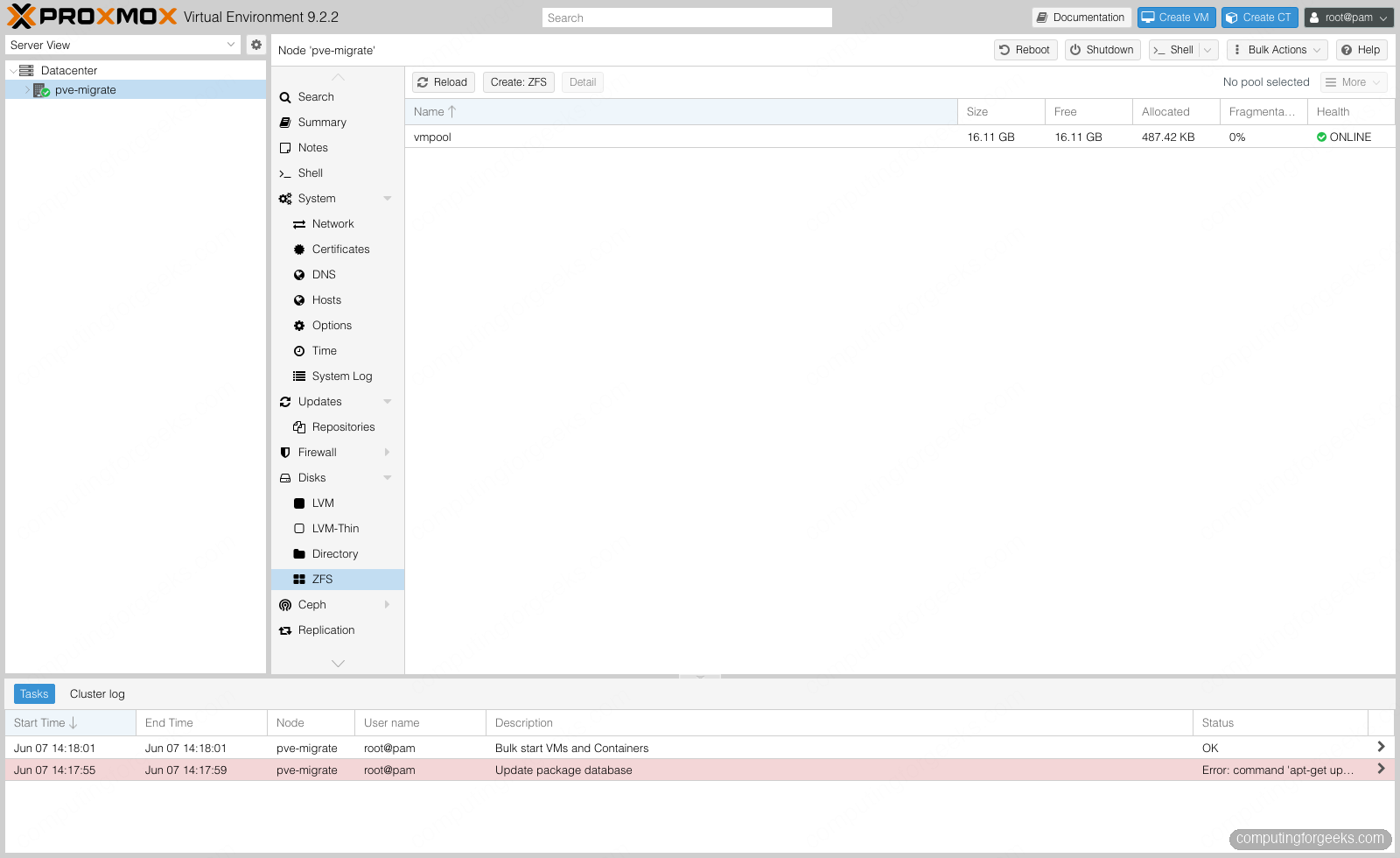Collapse the Disks menu section

pos(388,478)
